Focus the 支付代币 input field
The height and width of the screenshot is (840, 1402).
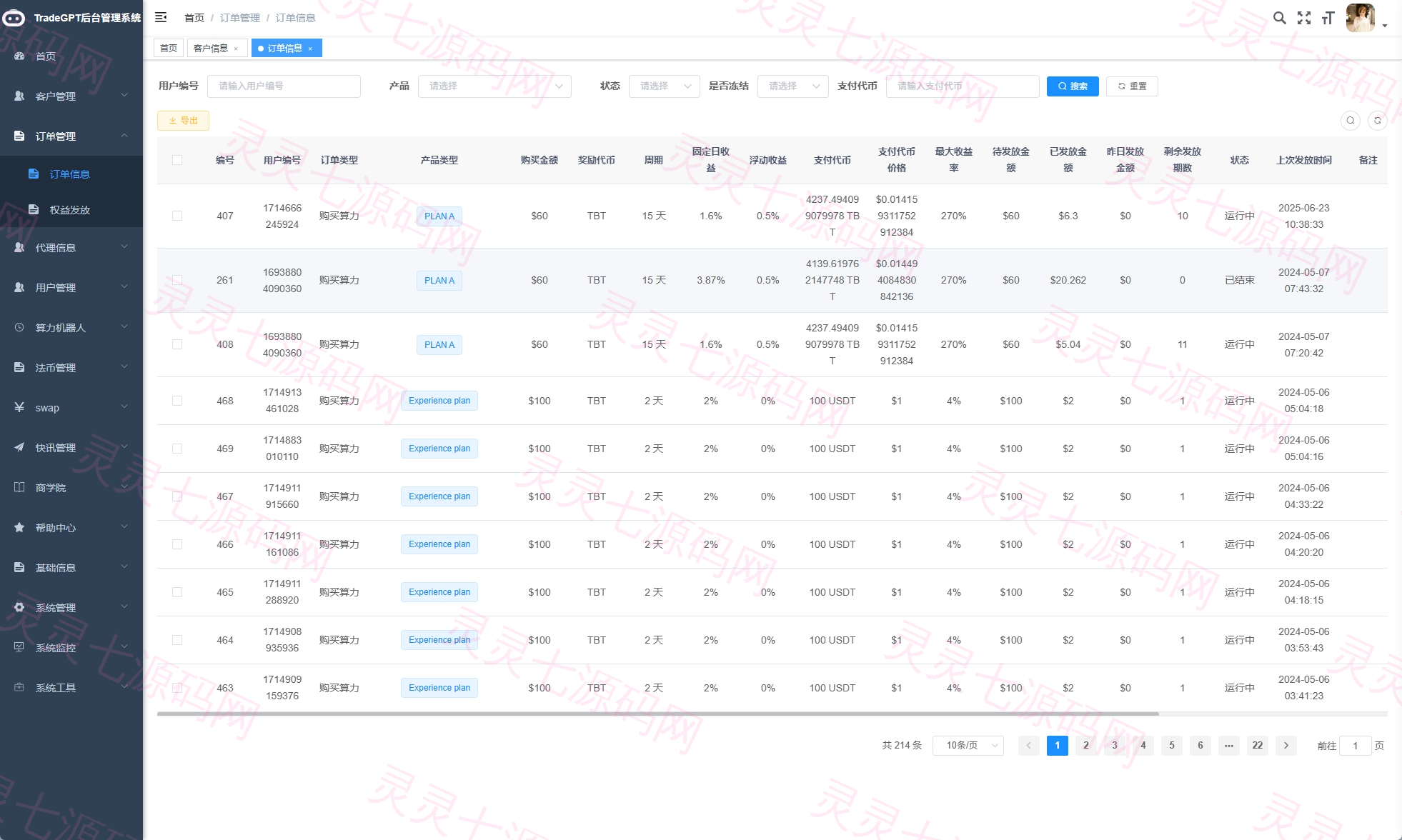tap(963, 86)
